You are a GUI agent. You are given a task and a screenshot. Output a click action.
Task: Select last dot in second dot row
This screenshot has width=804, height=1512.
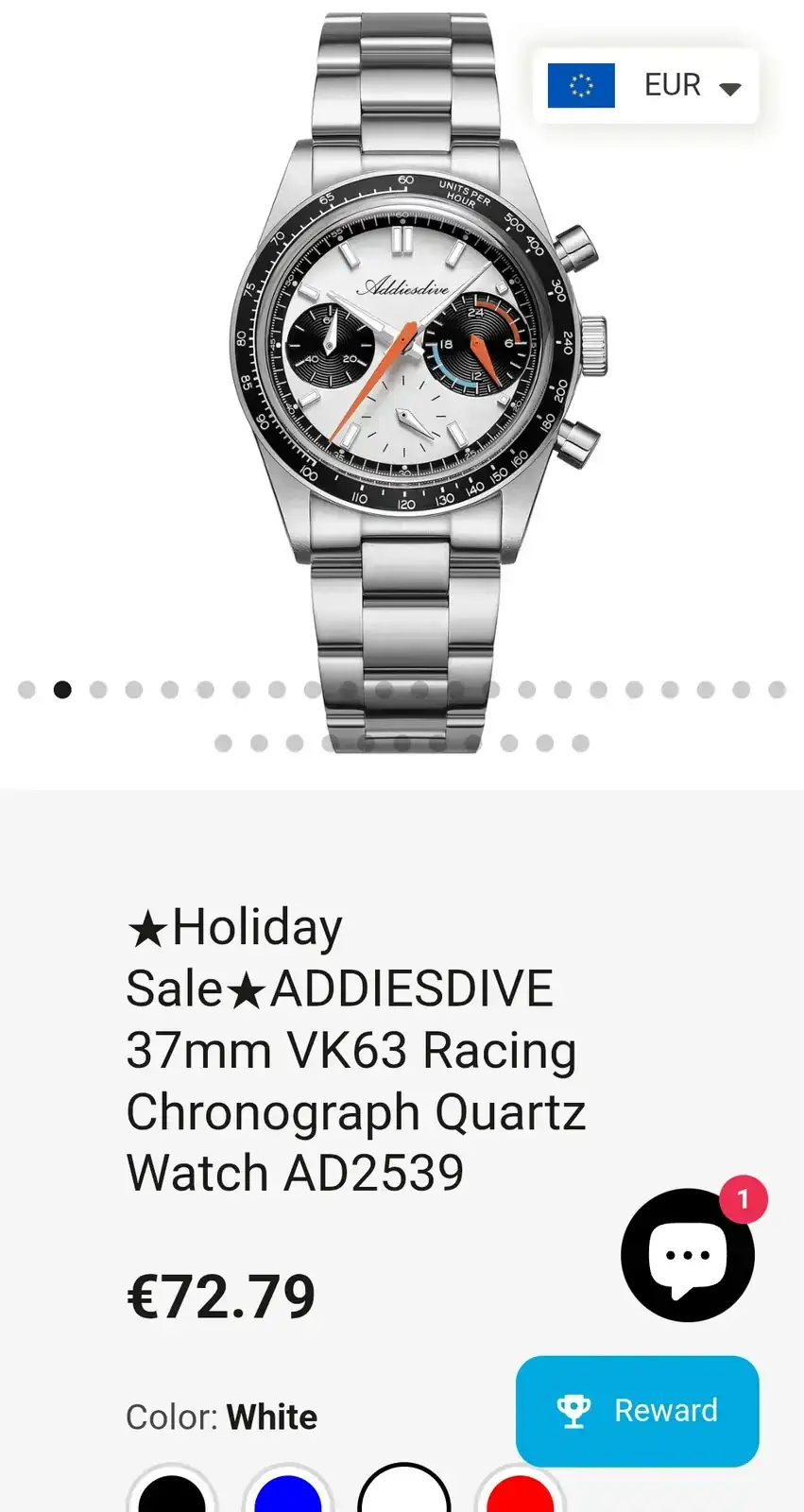click(x=581, y=744)
